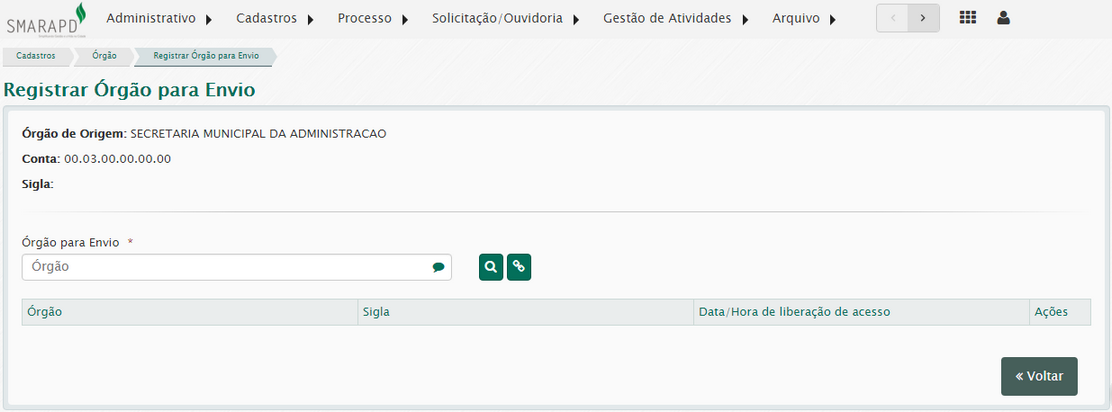Click the SMARAPD logo
1112x412 pixels.
46,20
